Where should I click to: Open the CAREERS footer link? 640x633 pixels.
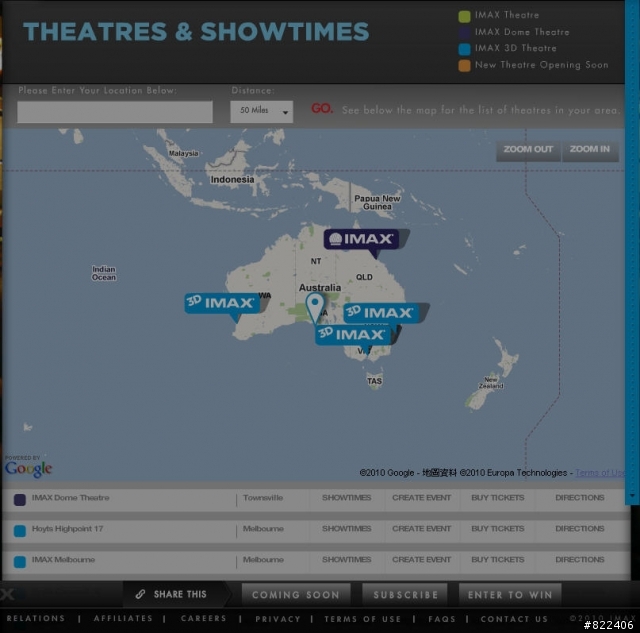[203, 618]
